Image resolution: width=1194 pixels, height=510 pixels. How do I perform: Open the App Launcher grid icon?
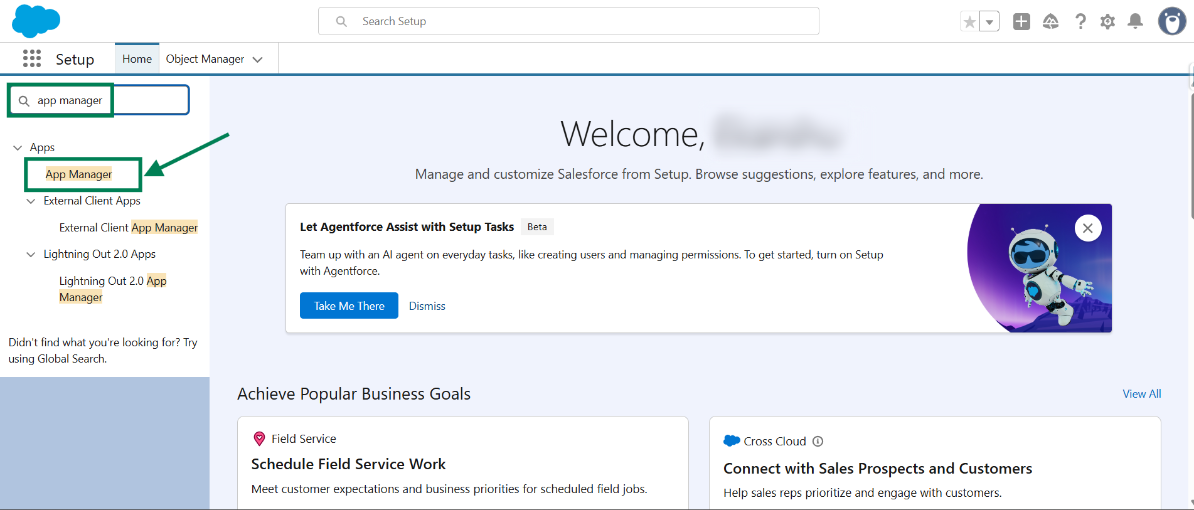(x=32, y=59)
